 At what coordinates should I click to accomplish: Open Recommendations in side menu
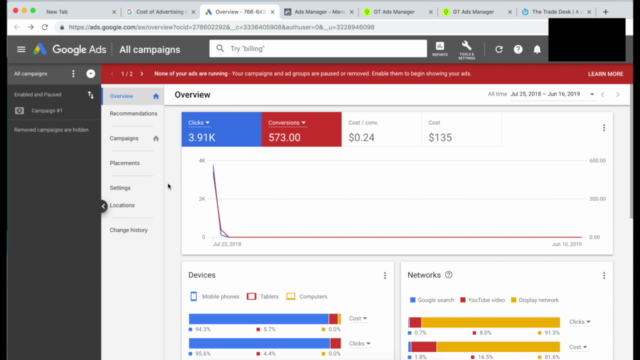point(133,113)
